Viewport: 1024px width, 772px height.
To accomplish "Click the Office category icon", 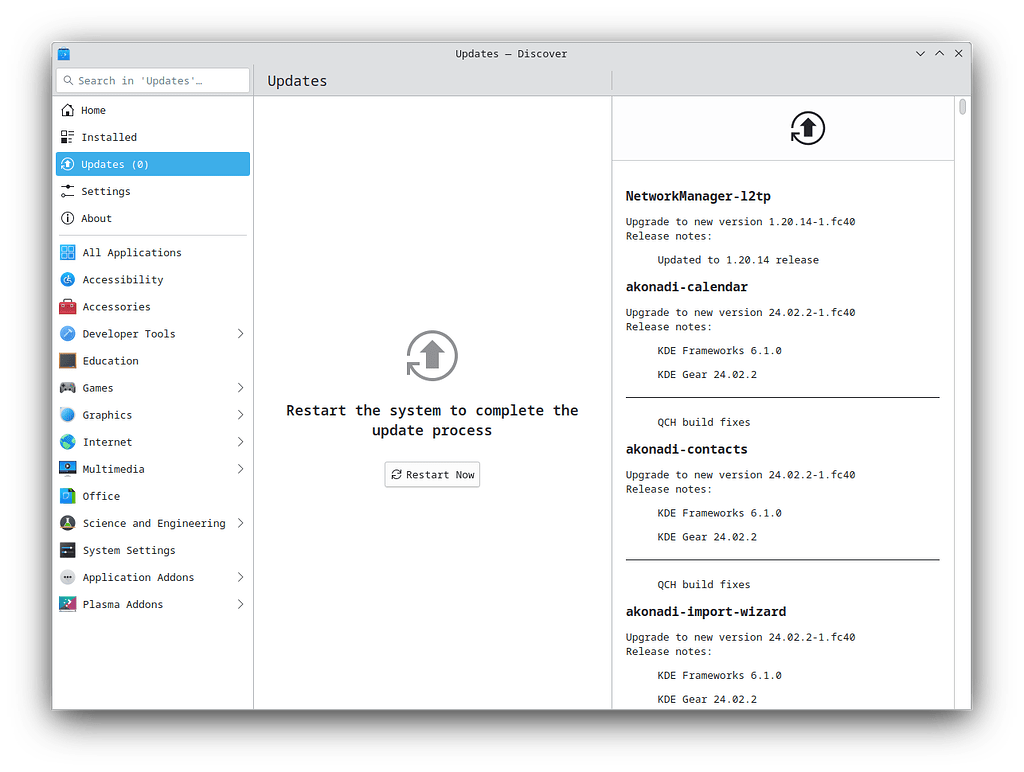I will (67, 496).
